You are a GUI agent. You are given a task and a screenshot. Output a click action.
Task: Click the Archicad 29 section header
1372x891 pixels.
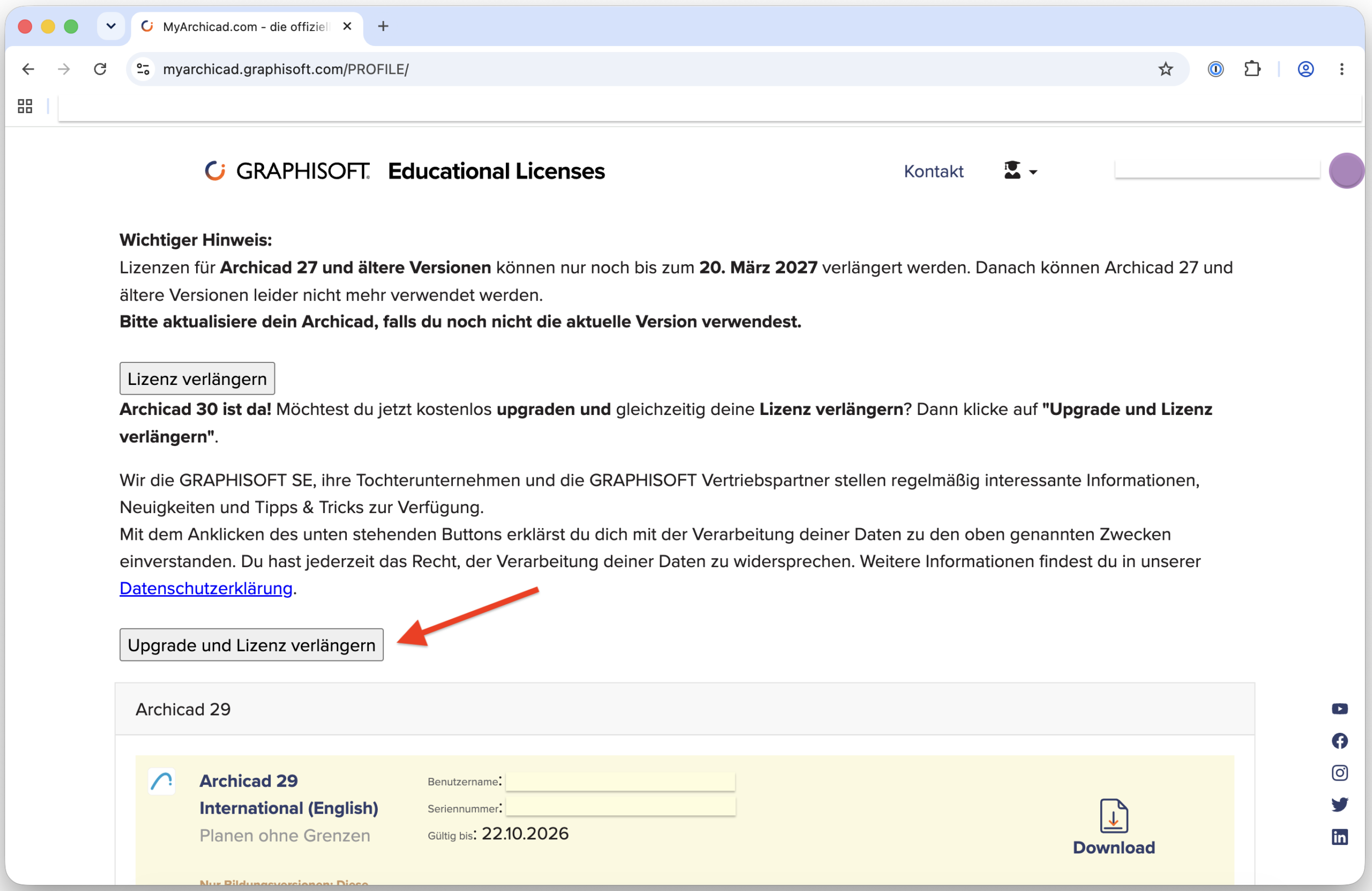[x=685, y=709]
